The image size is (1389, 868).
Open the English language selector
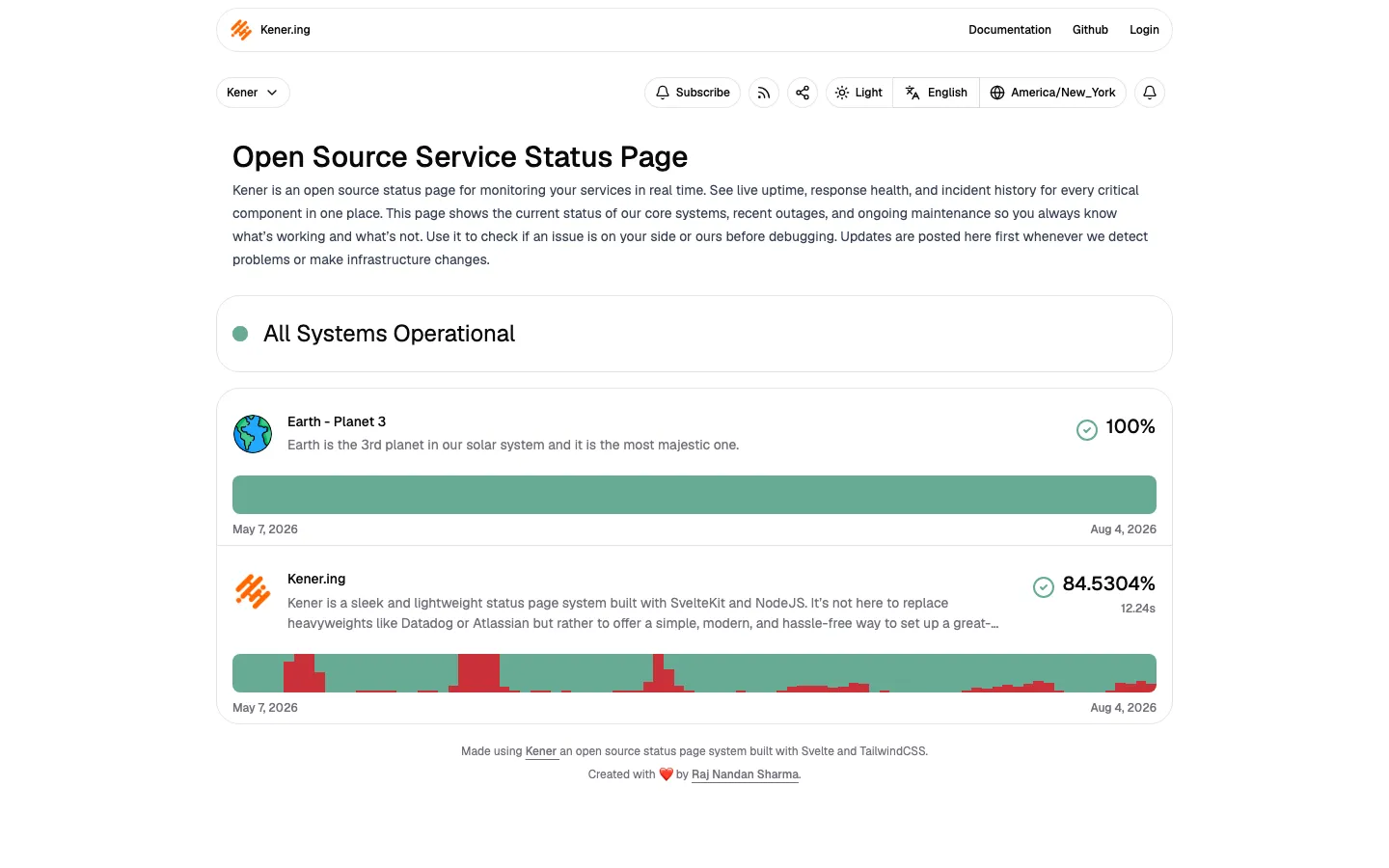(937, 93)
